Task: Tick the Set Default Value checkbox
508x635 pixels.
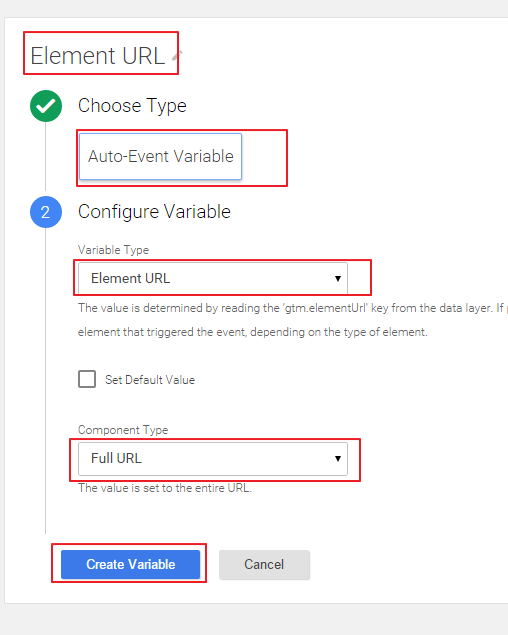Action: pos(87,379)
